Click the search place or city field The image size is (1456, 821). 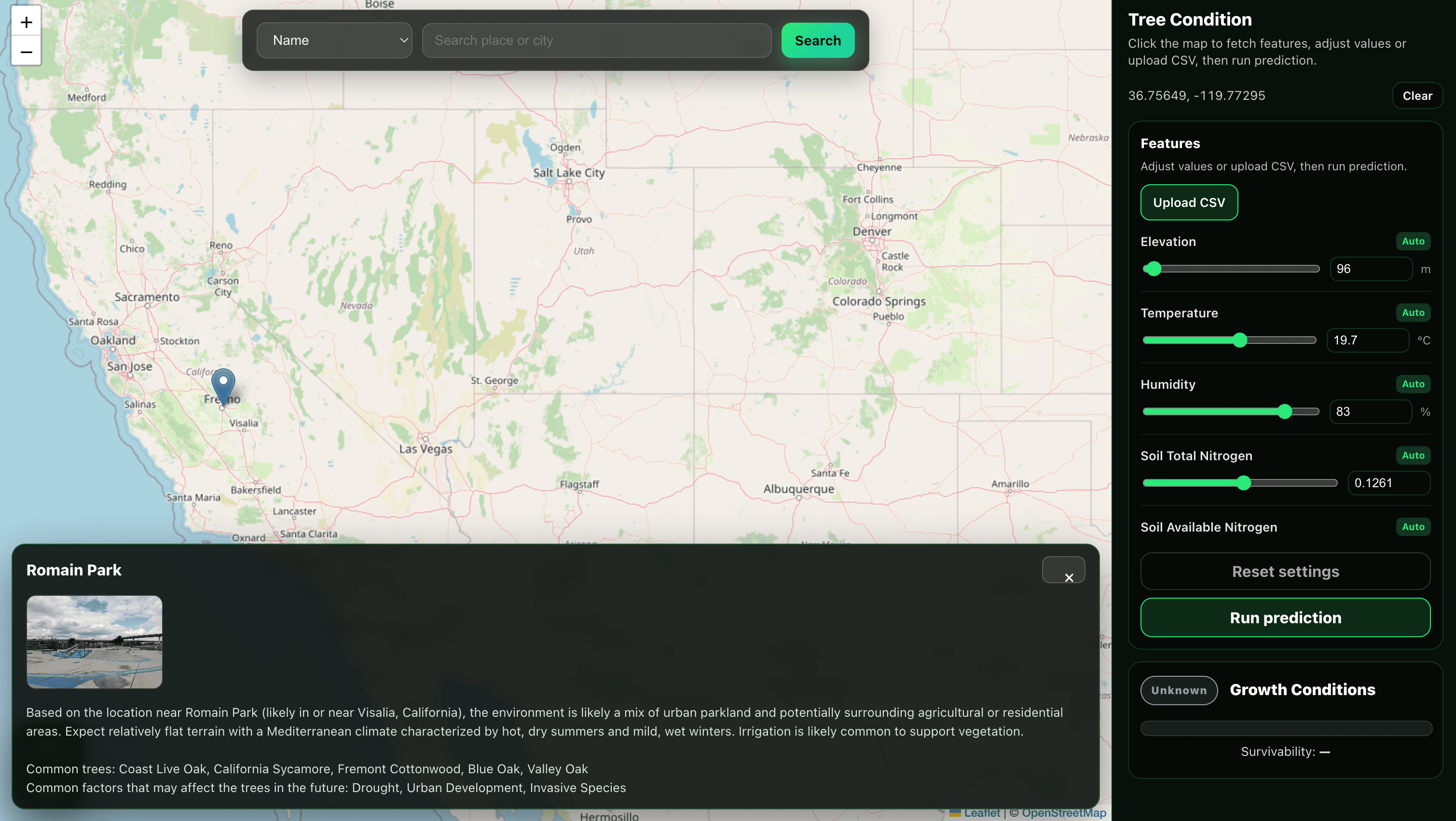point(596,40)
